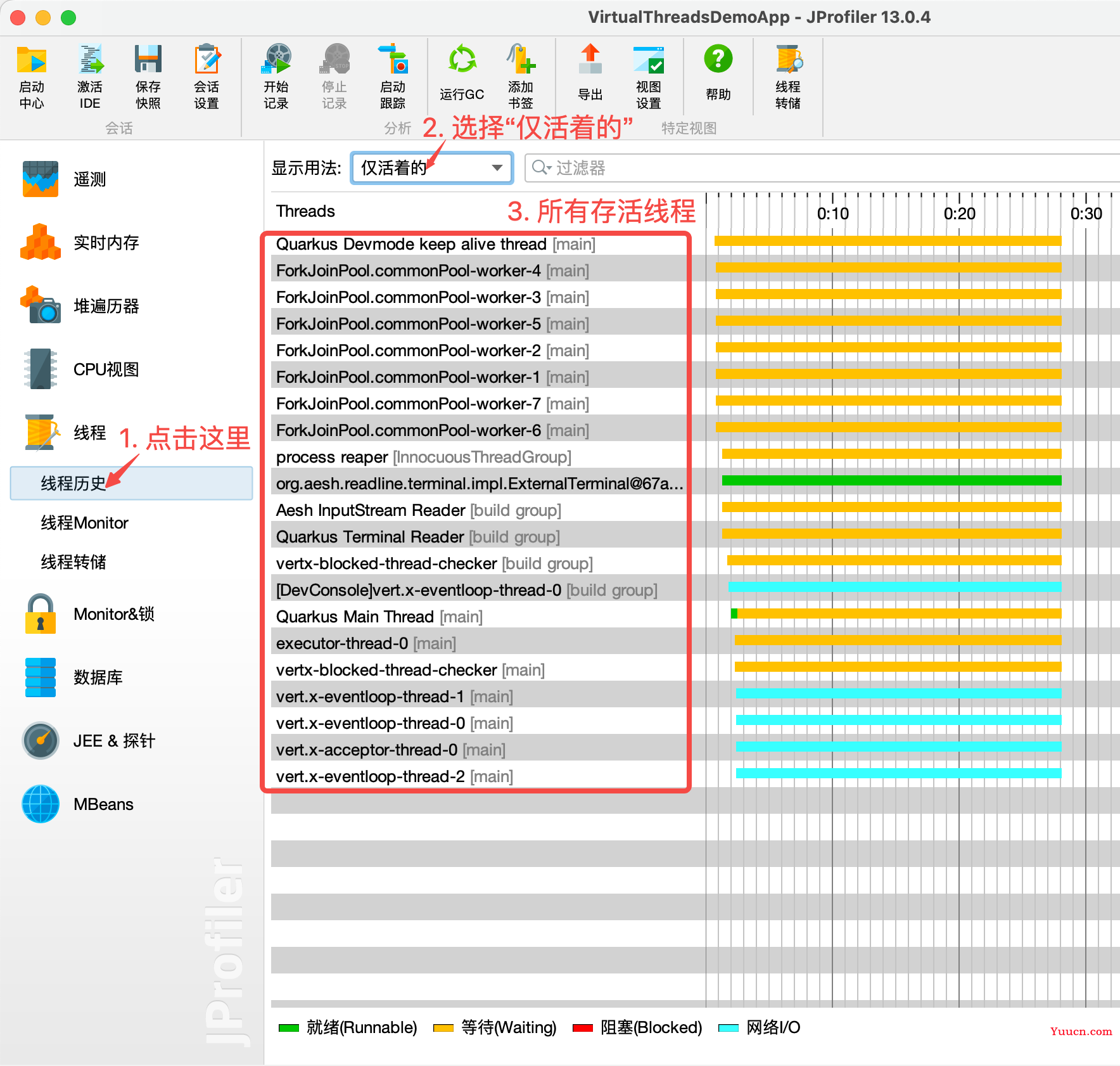The height and width of the screenshot is (1066, 1120).
Task: Select the sidebar 线程转储 sub-item
Action: tap(73, 562)
